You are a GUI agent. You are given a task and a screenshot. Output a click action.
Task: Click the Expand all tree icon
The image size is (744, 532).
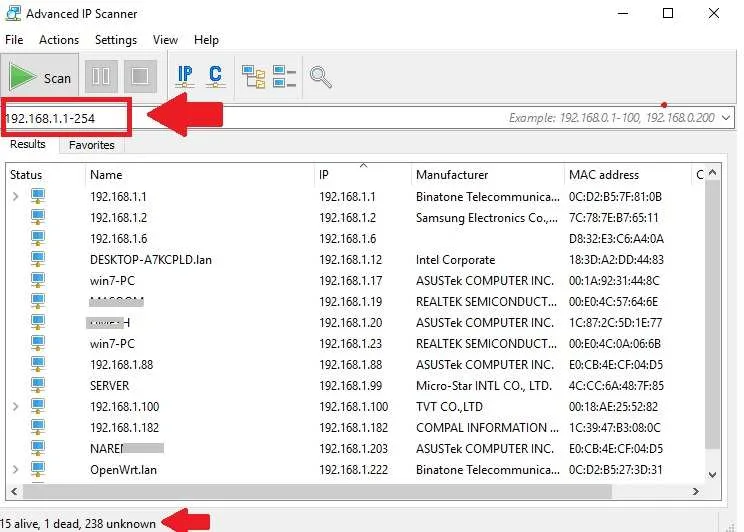[253, 76]
